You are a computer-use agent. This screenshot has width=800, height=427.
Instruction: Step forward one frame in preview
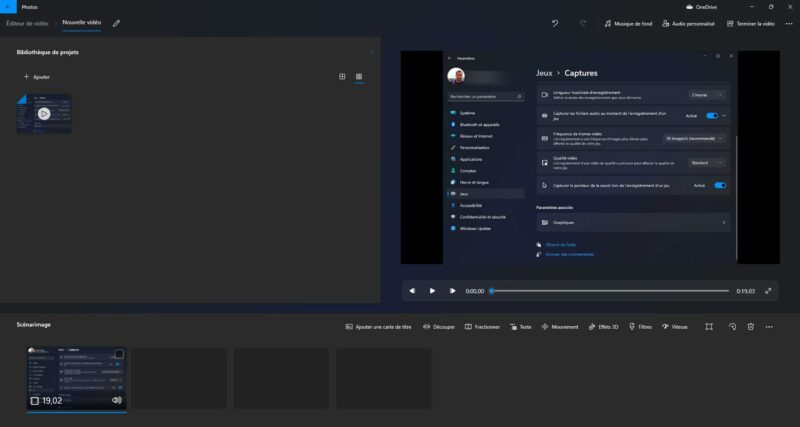point(452,291)
